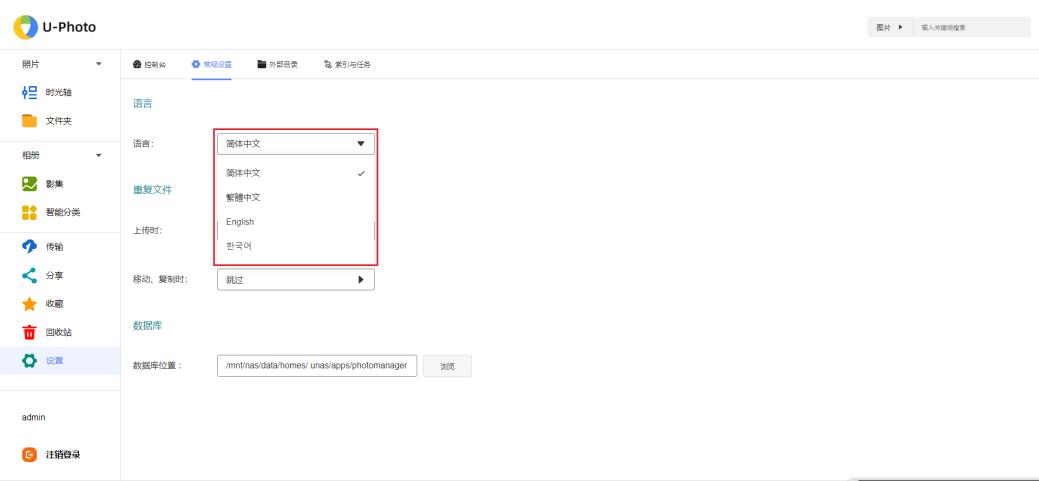Viewport: 1039px width, 481px height.
Task: Collapse the 相册 sidebar section
Action: (98, 155)
